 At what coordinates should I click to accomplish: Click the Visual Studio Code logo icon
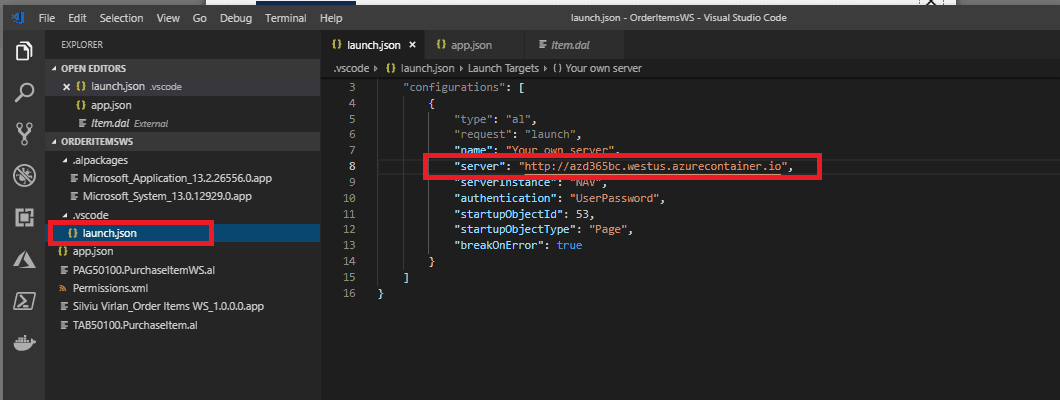(x=18, y=18)
